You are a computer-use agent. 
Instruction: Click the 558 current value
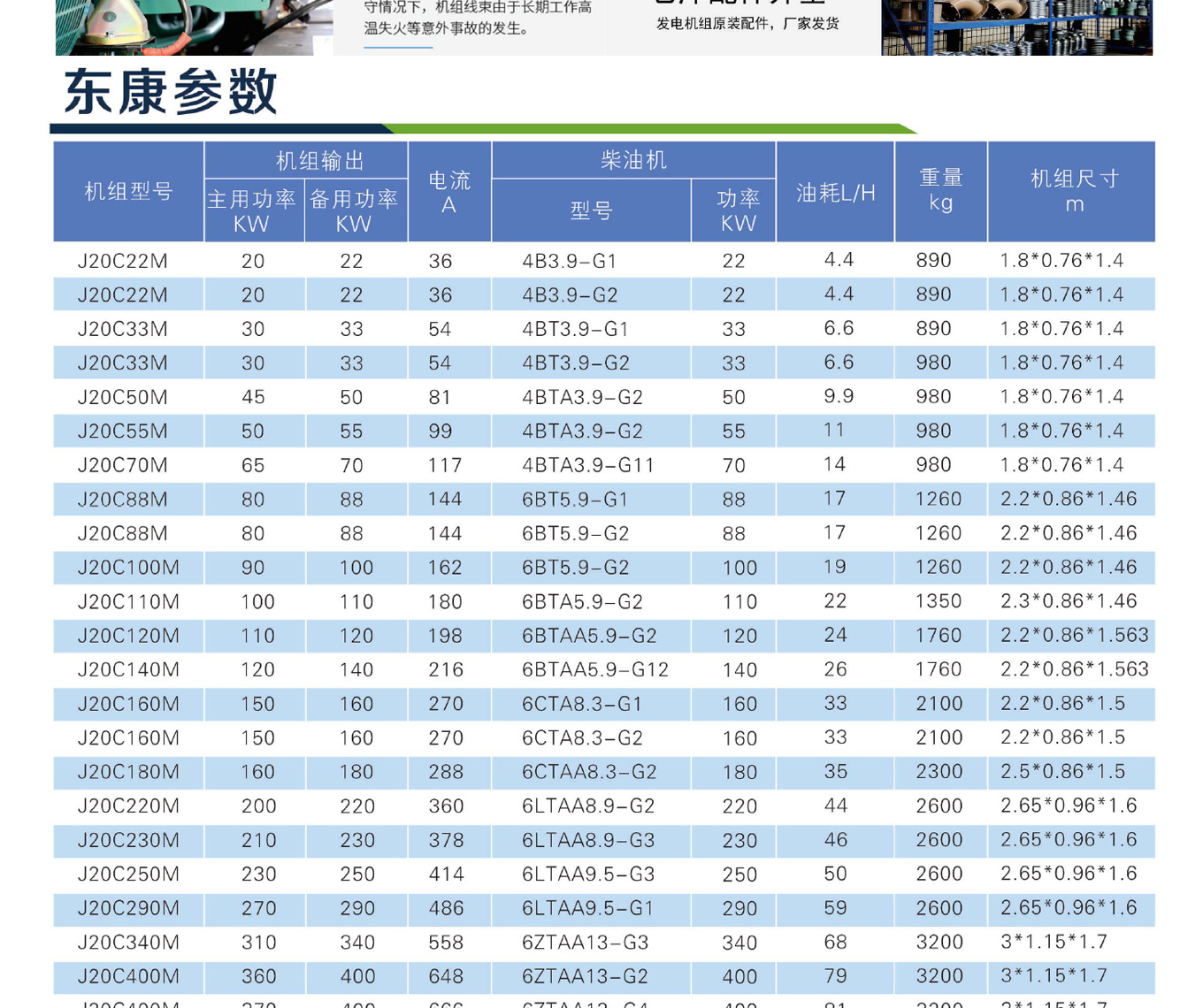pyautogui.click(x=446, y=943)
